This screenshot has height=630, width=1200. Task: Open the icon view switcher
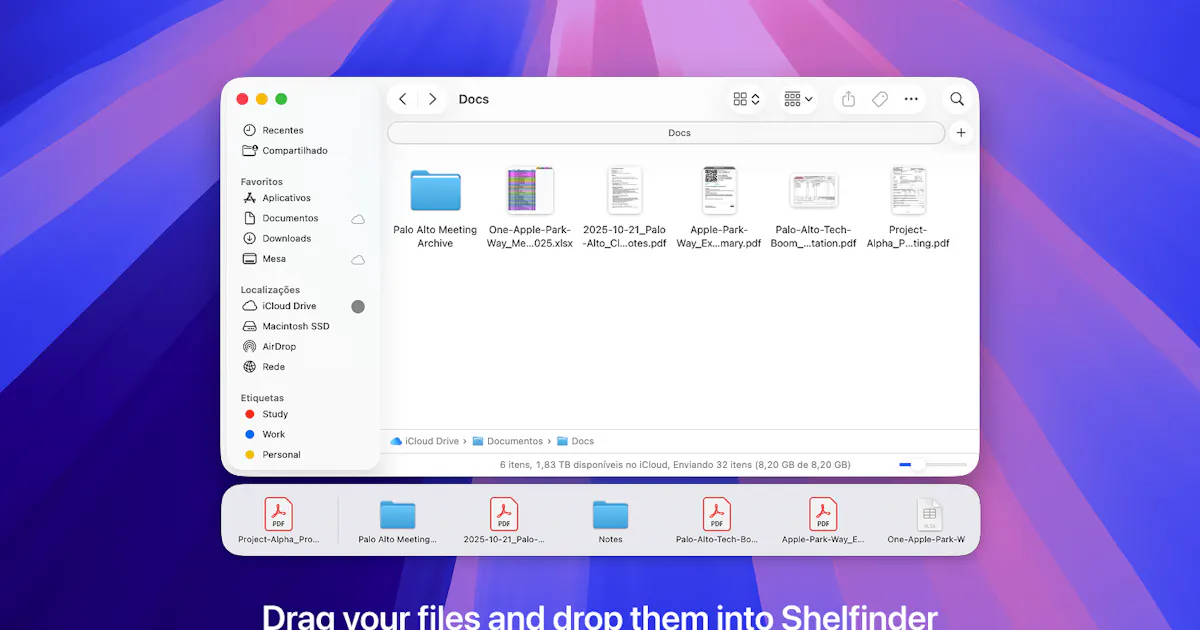click(747, 99)
